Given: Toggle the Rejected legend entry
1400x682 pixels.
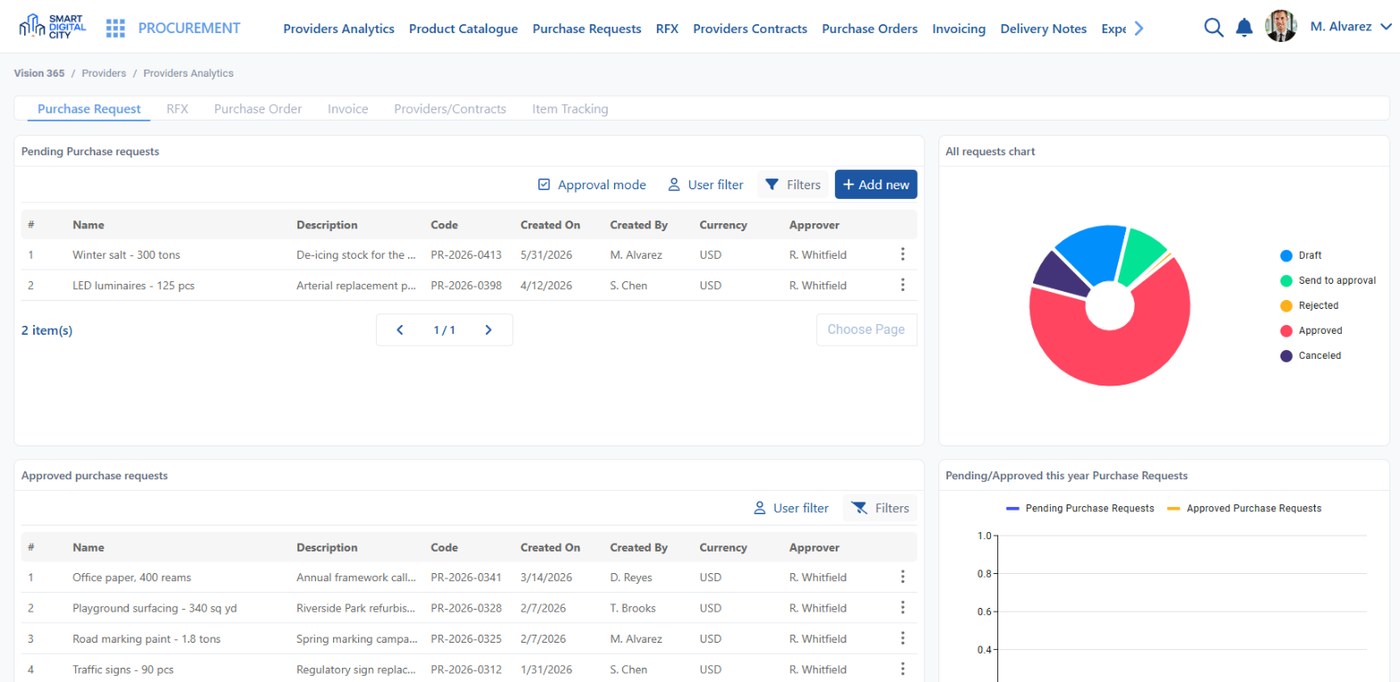Looking at the screenshot, I should coord(1309,306).
